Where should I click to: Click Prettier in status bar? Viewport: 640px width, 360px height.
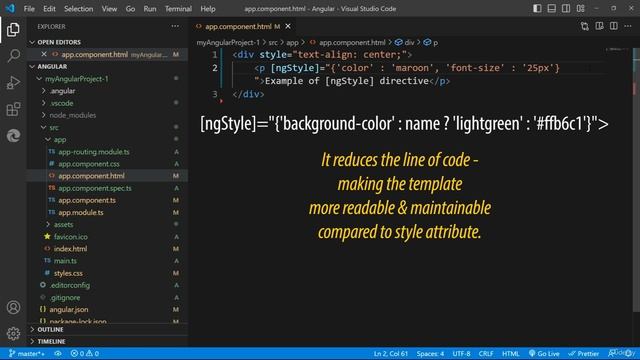pyautogui.click(x=584, y=353)
